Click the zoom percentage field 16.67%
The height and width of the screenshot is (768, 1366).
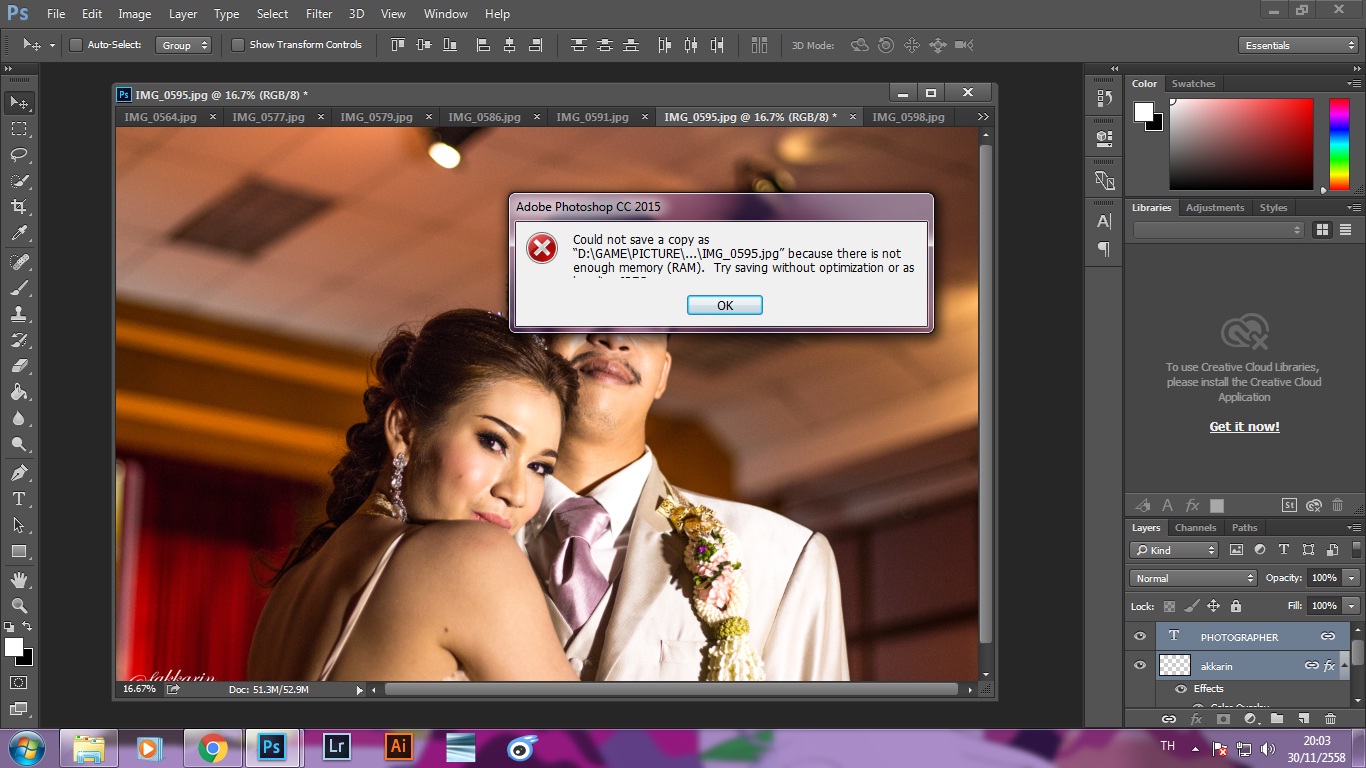(x=139, y=689)
